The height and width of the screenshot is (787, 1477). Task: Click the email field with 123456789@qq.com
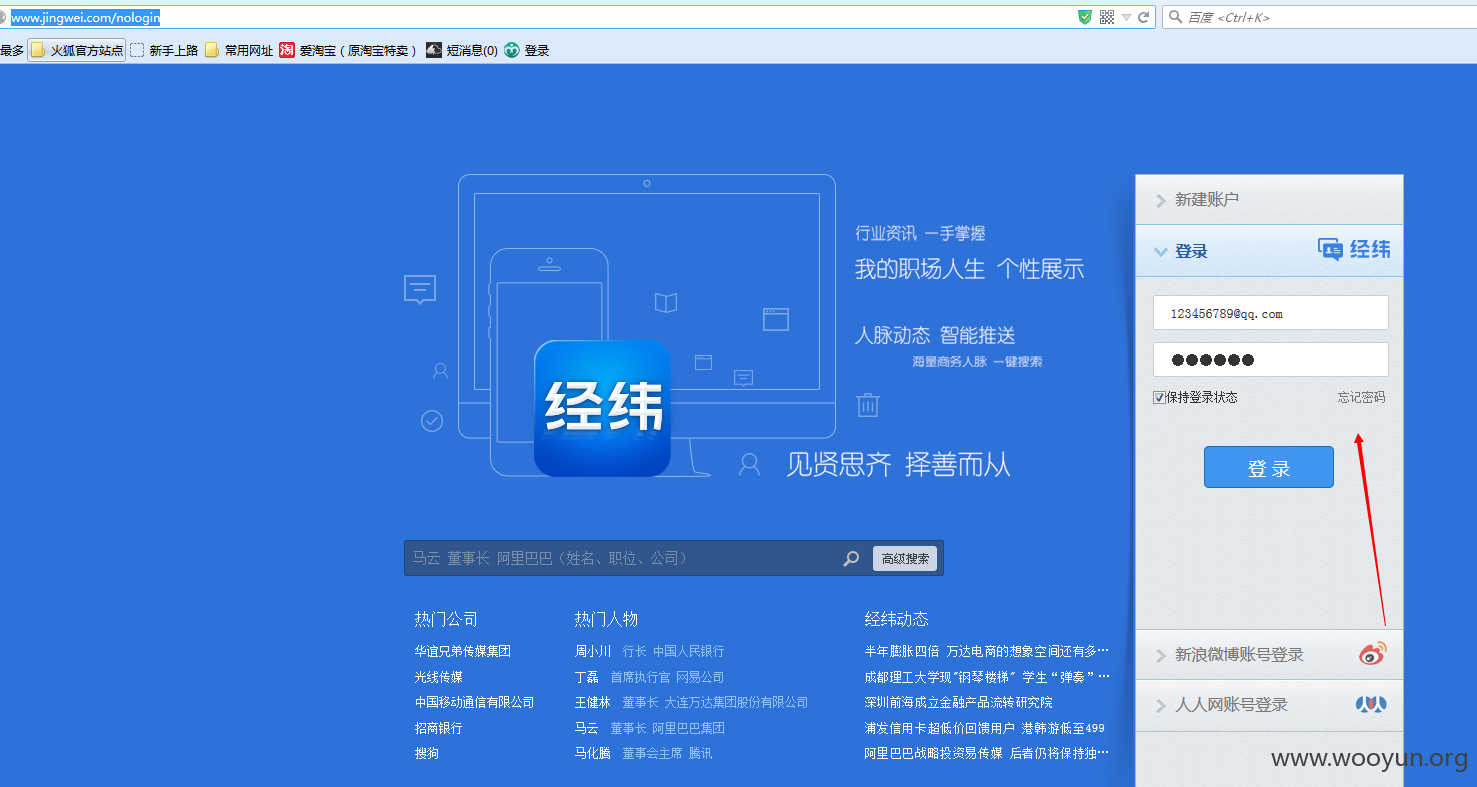1270,312
